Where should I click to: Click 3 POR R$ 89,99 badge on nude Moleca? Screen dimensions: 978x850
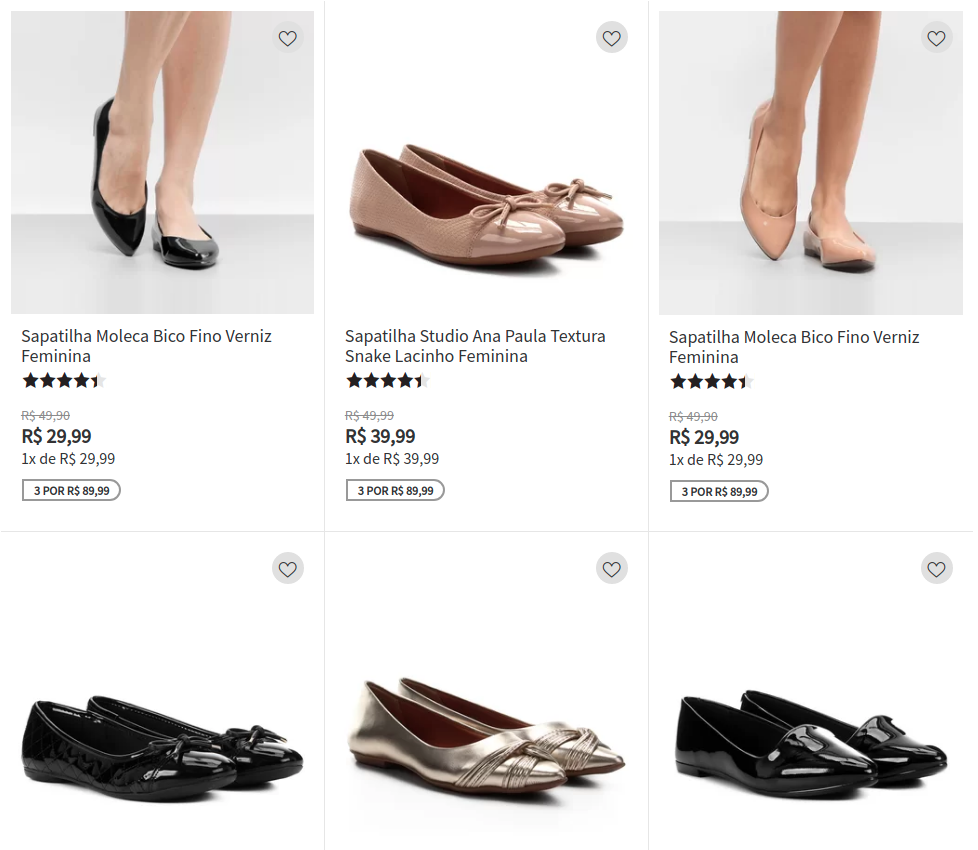click(719, 491)
